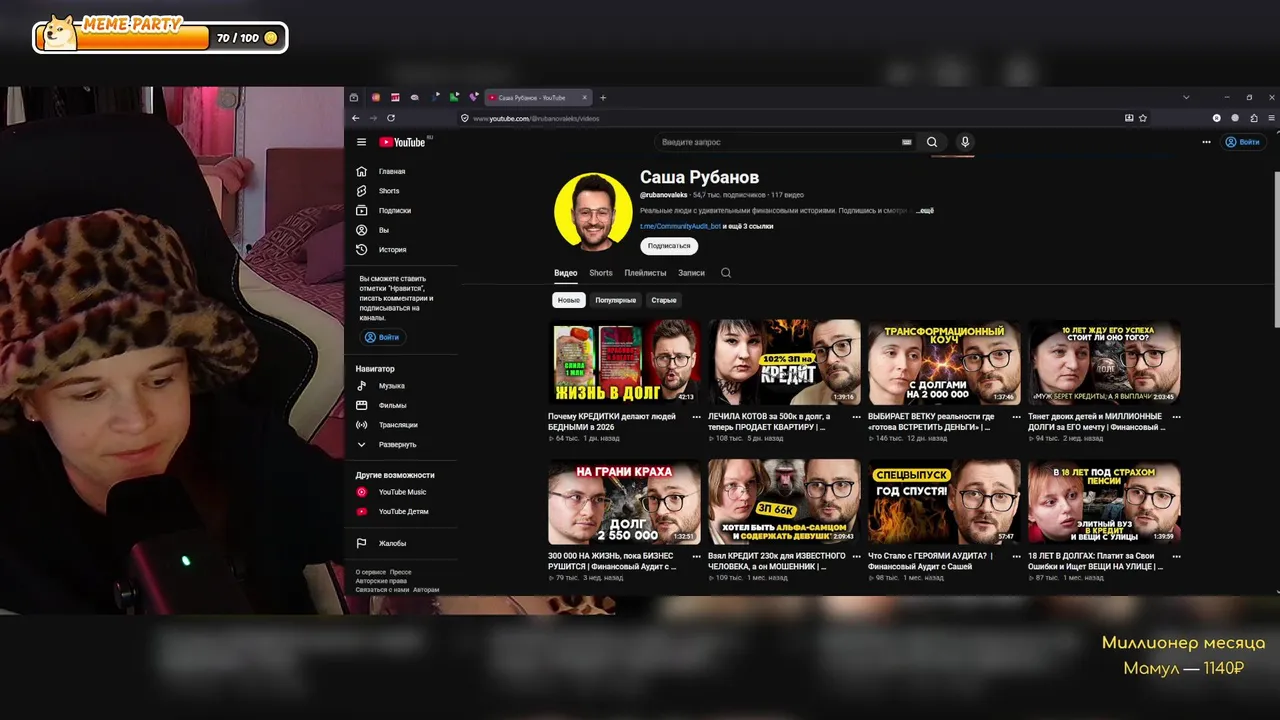This screenshot has width=1280, height=720.
Task: Open the ЖИЗНЬ В ДОЛГ video thumbnail
Action: point(624,362)
